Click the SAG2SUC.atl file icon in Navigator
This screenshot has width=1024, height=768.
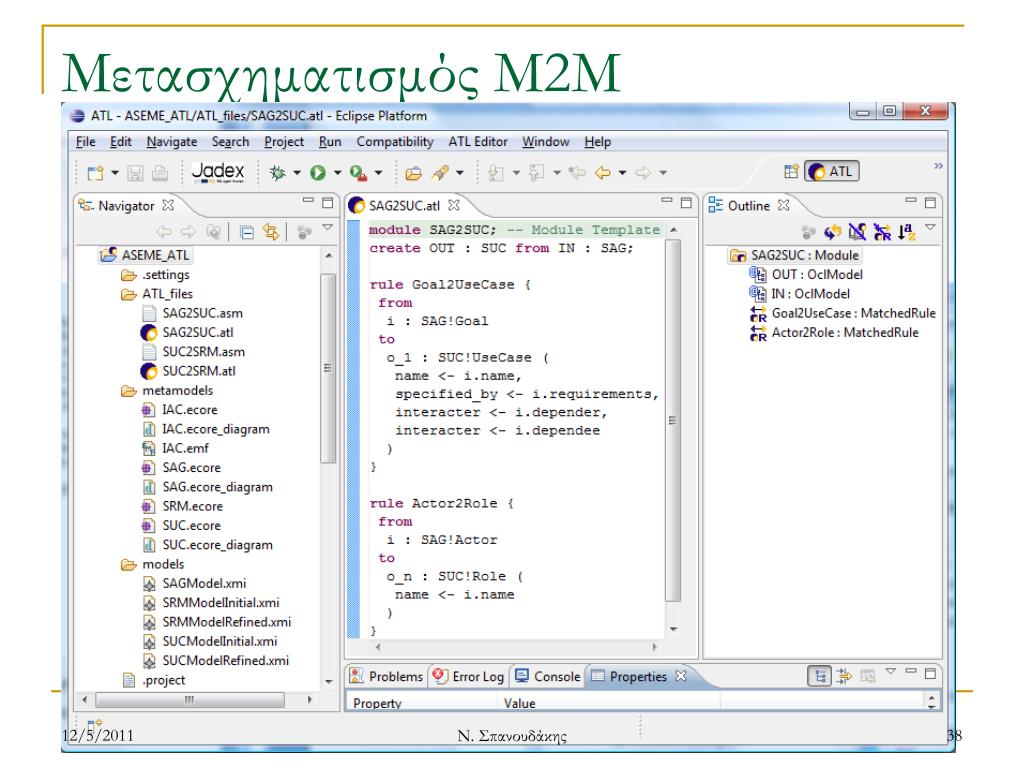[149, 333]
